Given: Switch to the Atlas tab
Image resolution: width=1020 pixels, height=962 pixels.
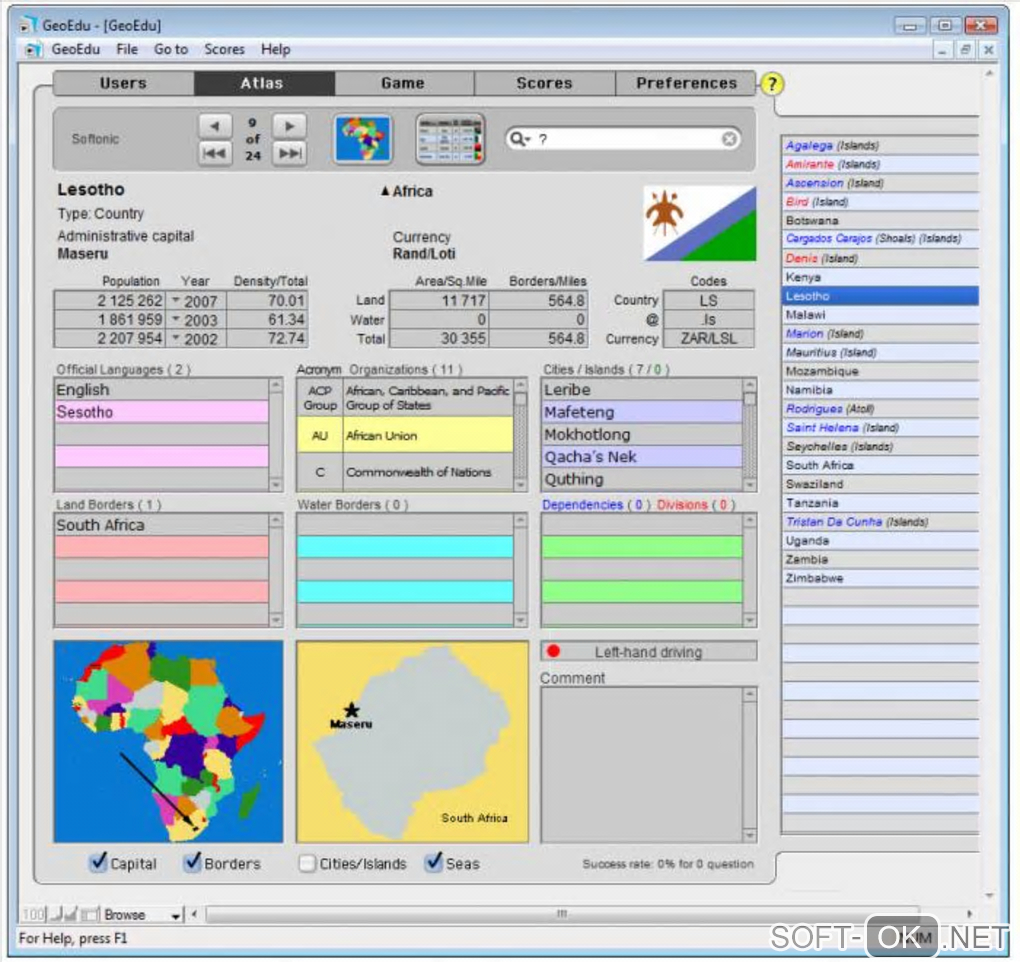Looking at the screenshot, I should [x=264, y=83].
